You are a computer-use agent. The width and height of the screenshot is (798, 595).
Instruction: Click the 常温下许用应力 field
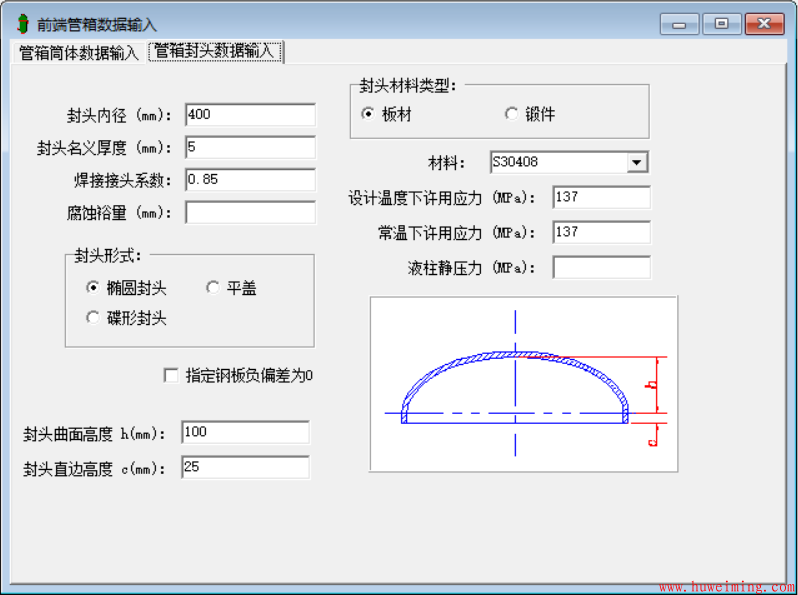[x=601, y=233]
